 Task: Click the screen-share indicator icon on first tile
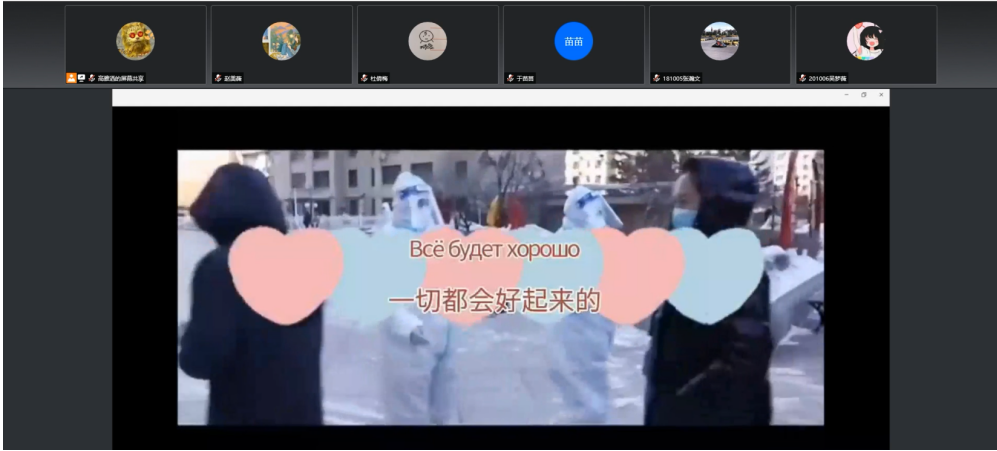(x=81, y=78)
